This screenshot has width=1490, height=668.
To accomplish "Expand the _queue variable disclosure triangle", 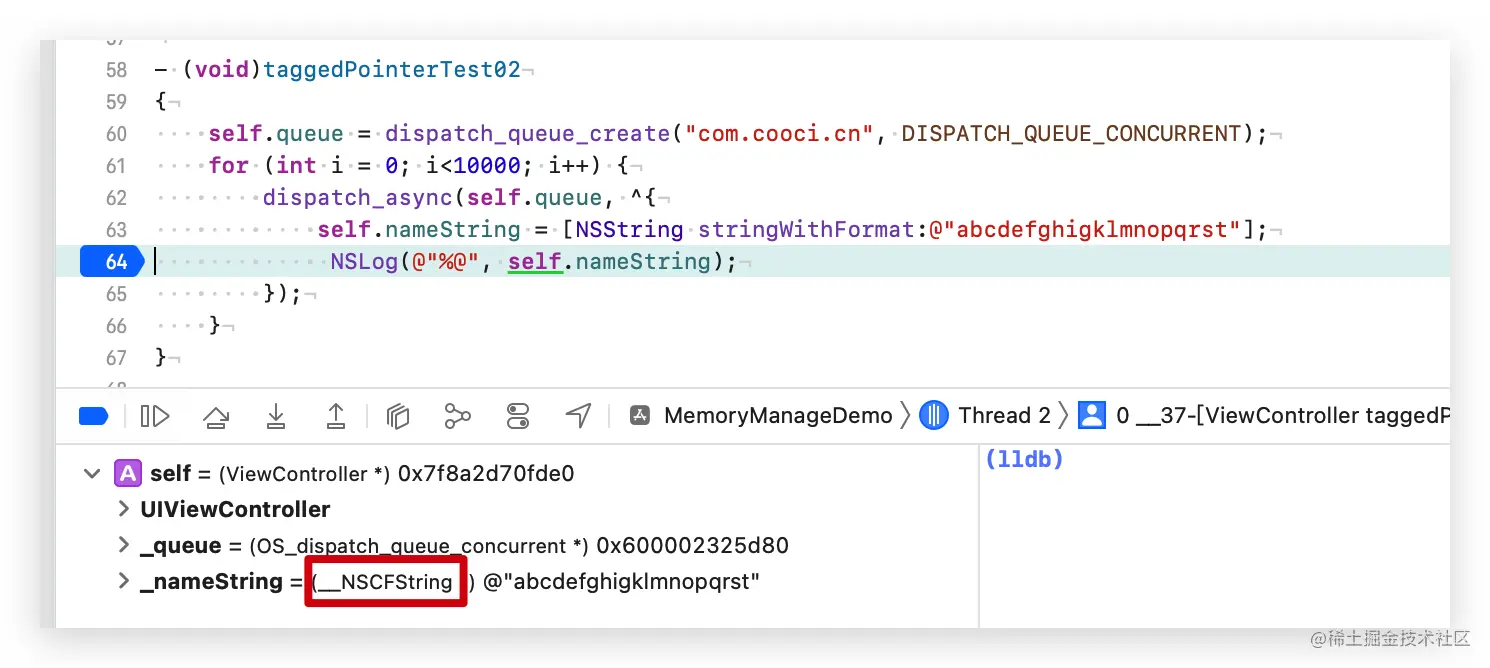I will pos(122,545).
